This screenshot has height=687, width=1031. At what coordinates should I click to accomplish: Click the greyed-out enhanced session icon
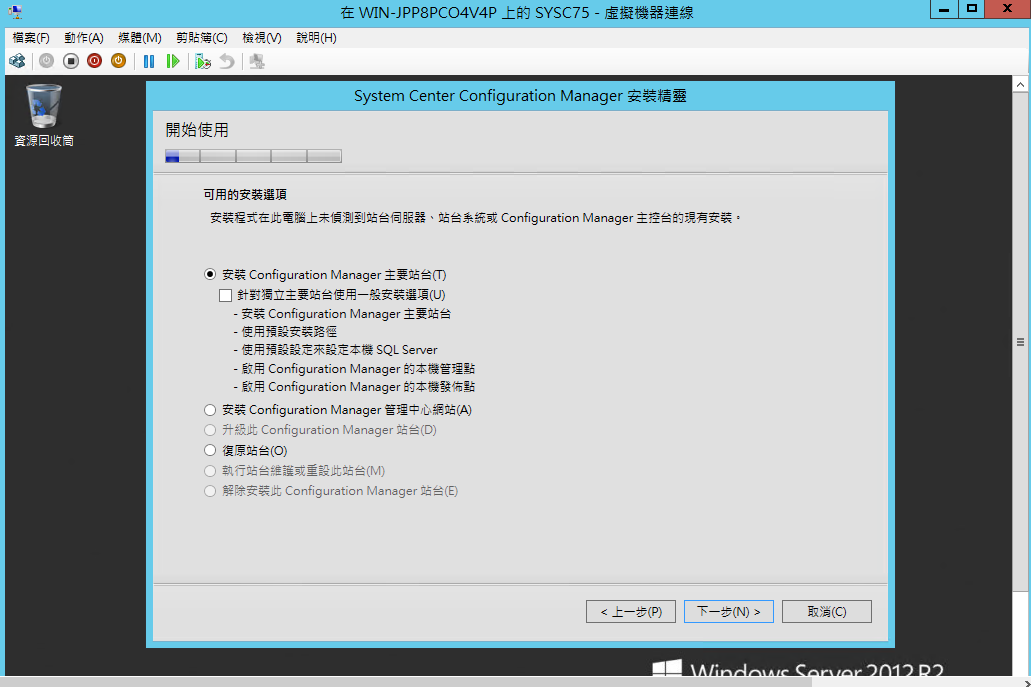(257, 61)
